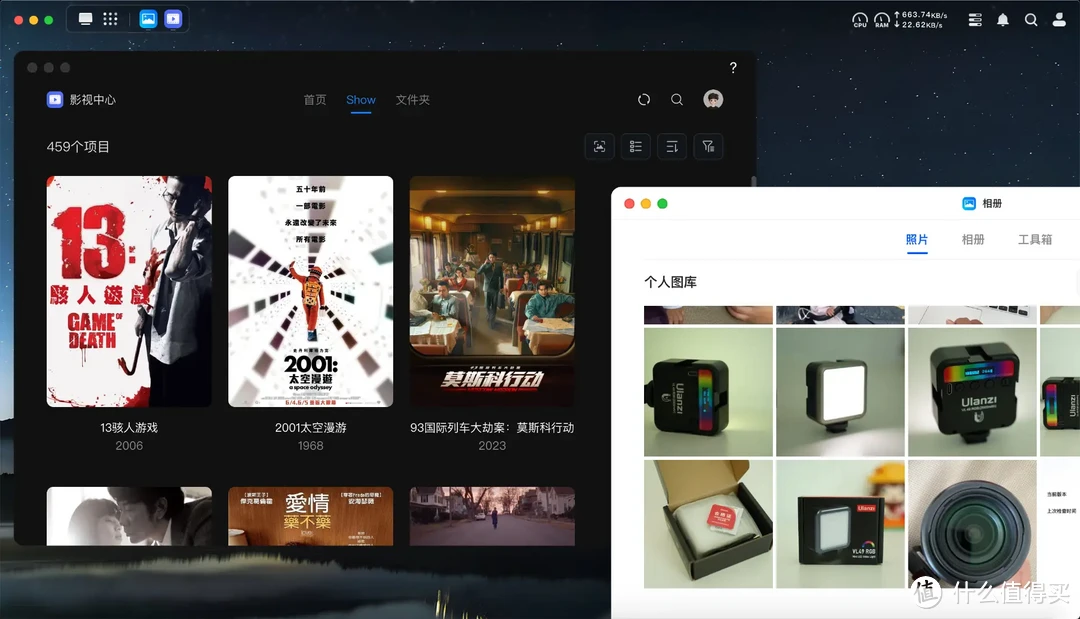
Task: Click the title 2001太空漫游
Action: (311, 428)
